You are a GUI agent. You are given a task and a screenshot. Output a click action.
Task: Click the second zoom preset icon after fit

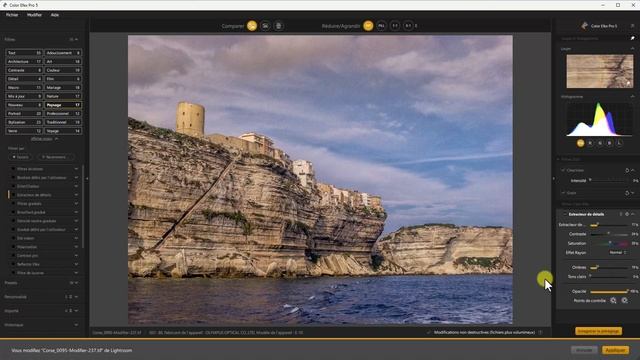[x=381, y=26]
